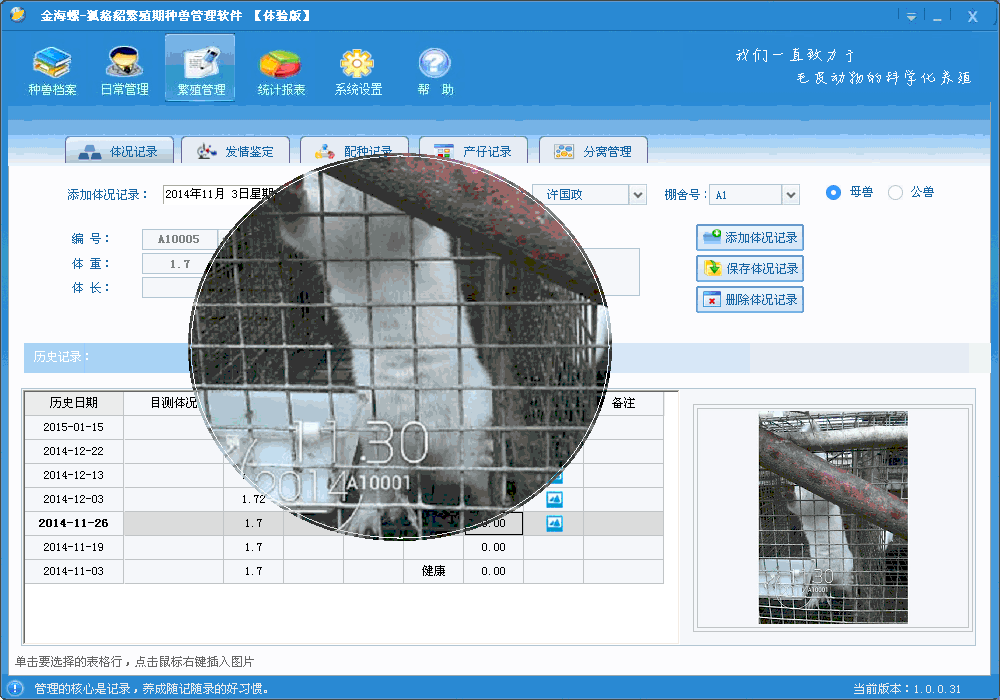Expand the 许国政 dropdown list
1000x700 pixels.
click(637, 195)
